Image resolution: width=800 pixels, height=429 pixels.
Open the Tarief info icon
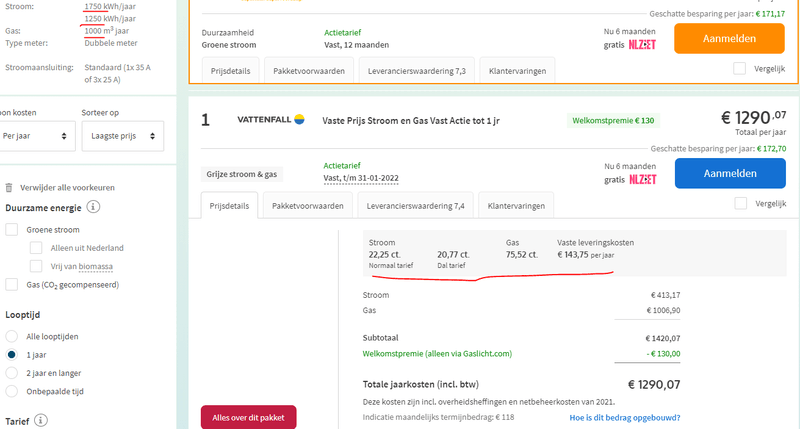coord(41,421)
